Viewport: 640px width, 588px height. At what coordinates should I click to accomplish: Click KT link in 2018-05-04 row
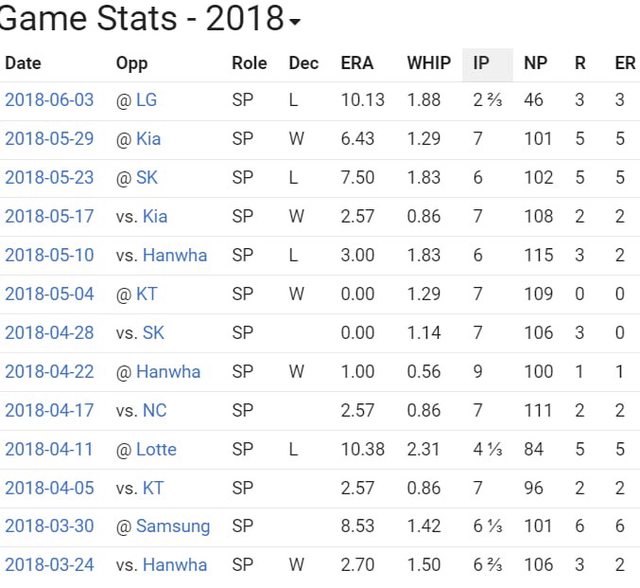point(147,294)
